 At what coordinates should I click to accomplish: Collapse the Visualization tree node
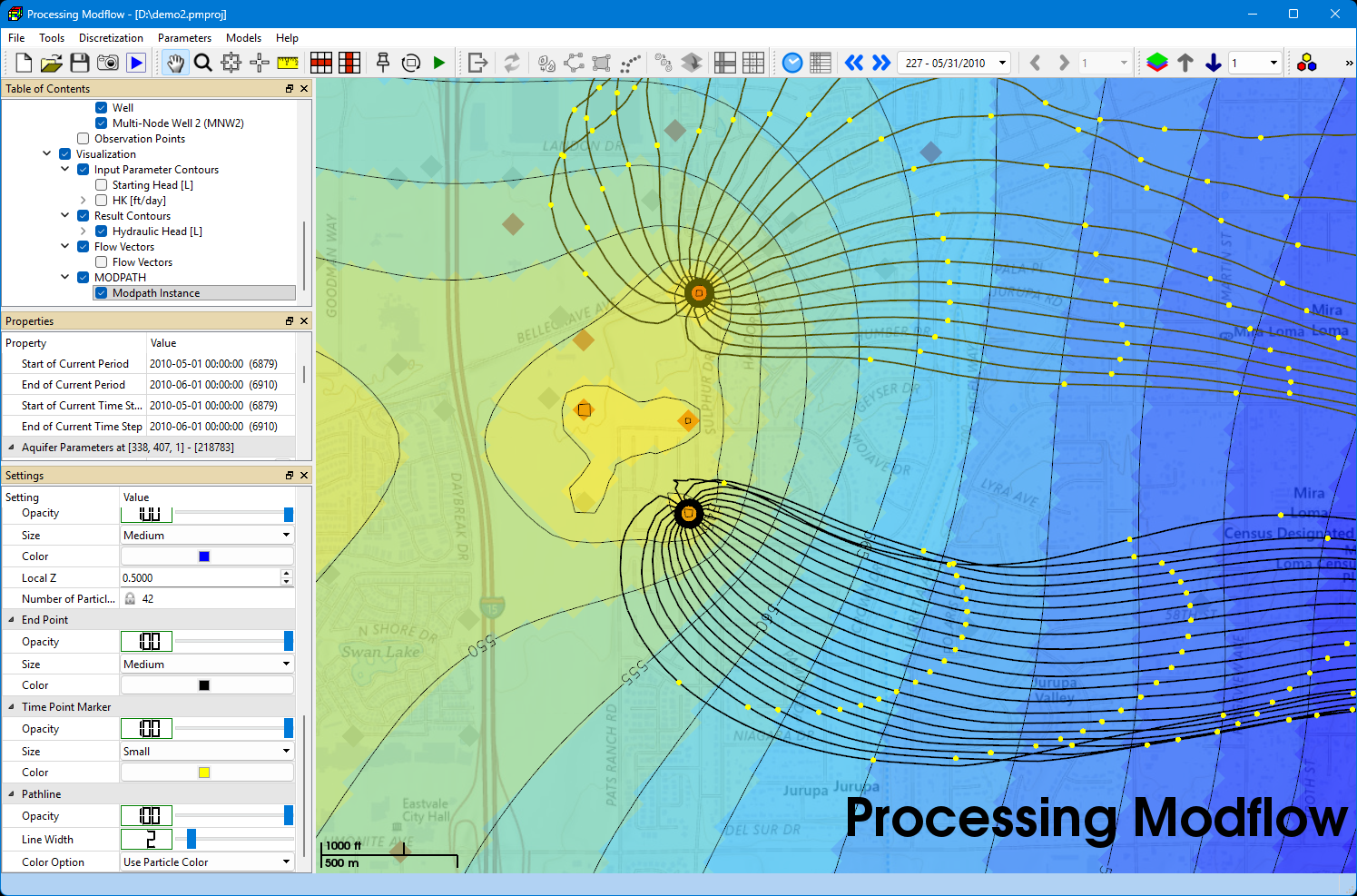point(47,154)
